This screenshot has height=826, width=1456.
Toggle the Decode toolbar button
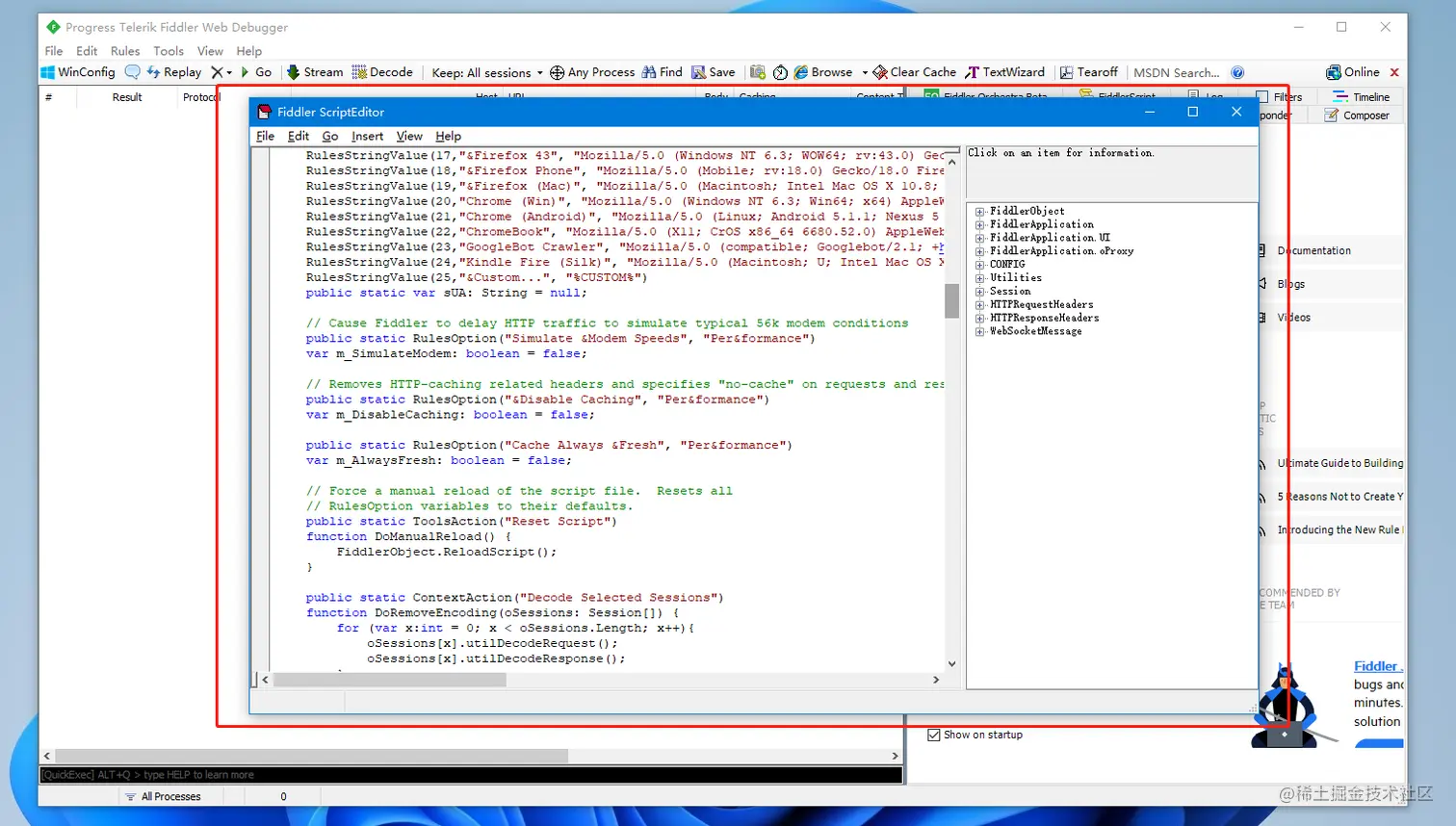coord(382,72)
